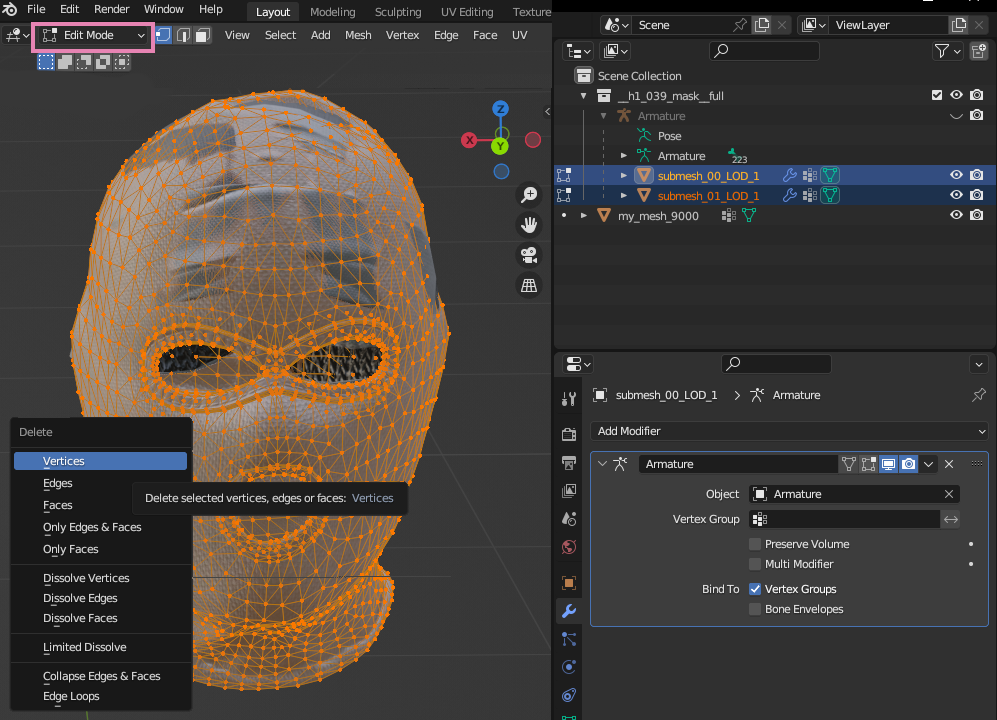
Task: Click the pin icon in properties header
Action: point(978,395)
